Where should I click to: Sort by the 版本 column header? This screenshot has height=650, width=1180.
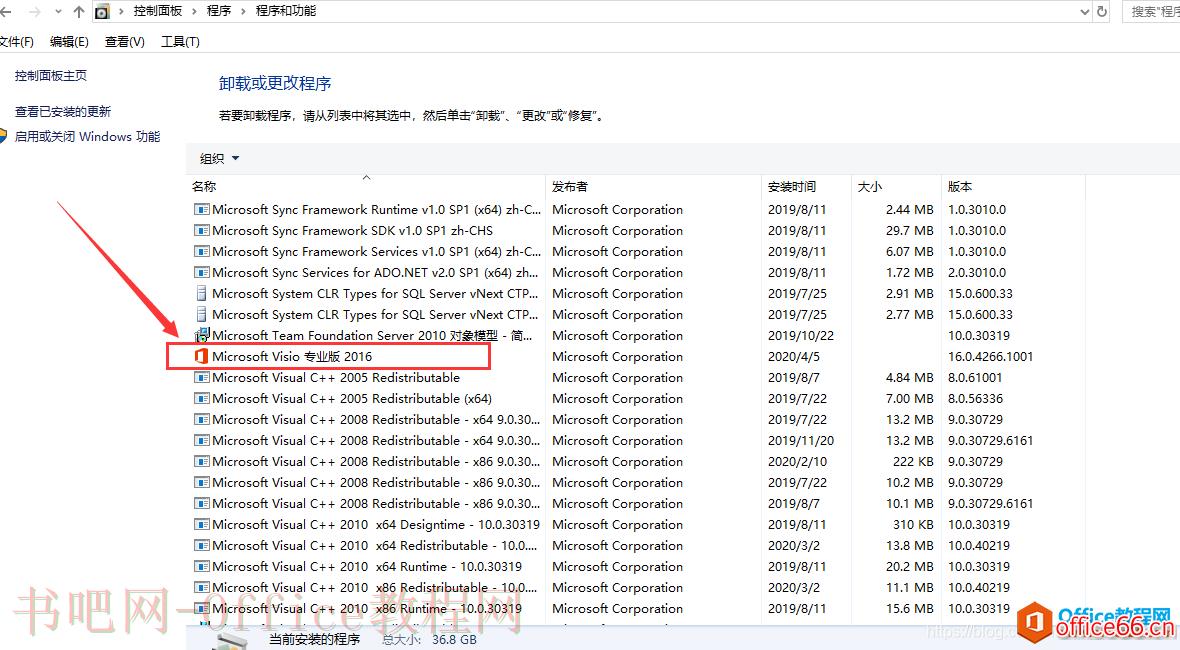[960, 186]
